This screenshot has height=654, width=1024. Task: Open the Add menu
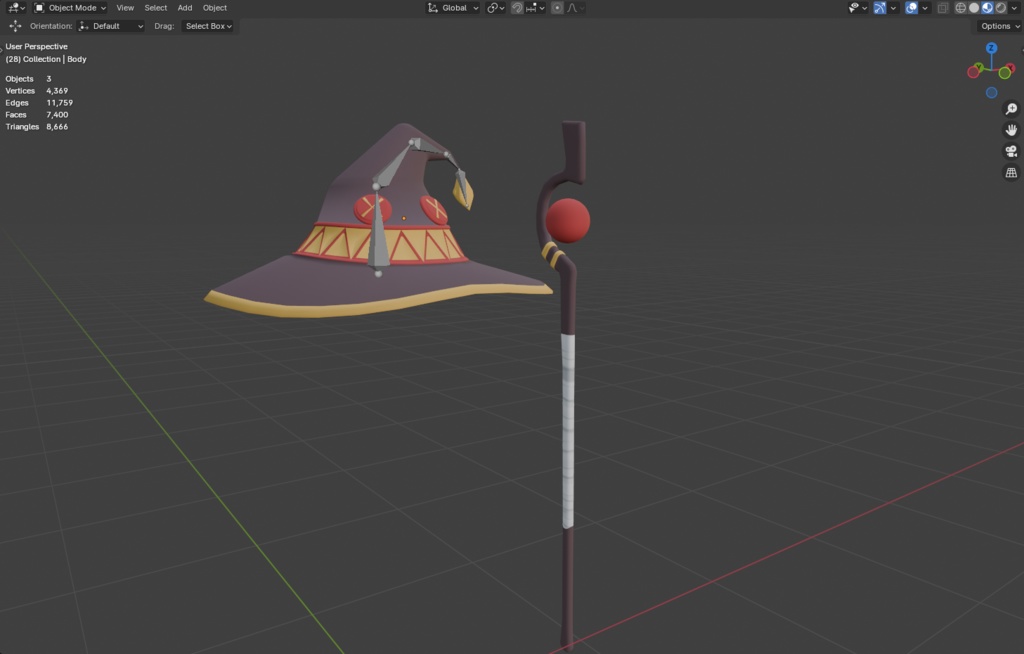pos(184,7)
